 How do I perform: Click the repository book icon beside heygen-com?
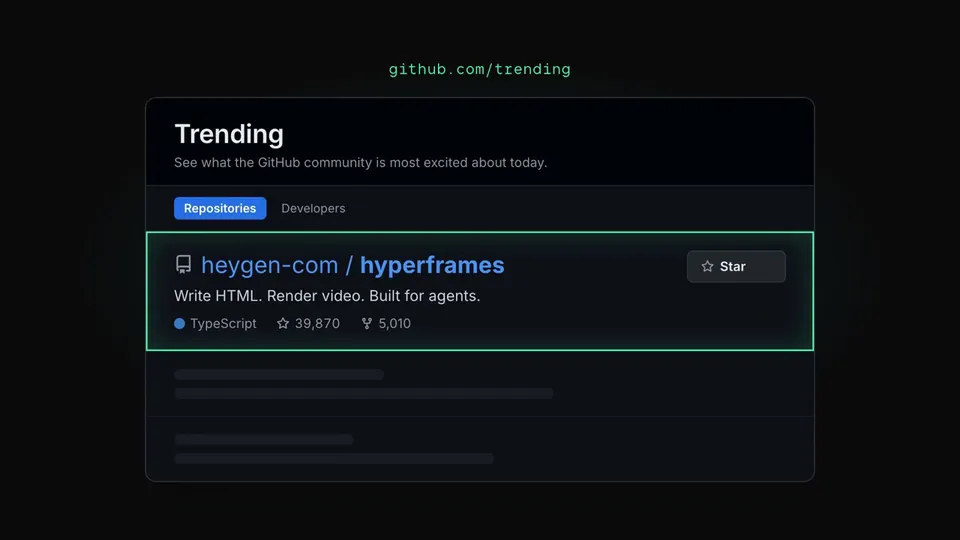click(183, 264)
